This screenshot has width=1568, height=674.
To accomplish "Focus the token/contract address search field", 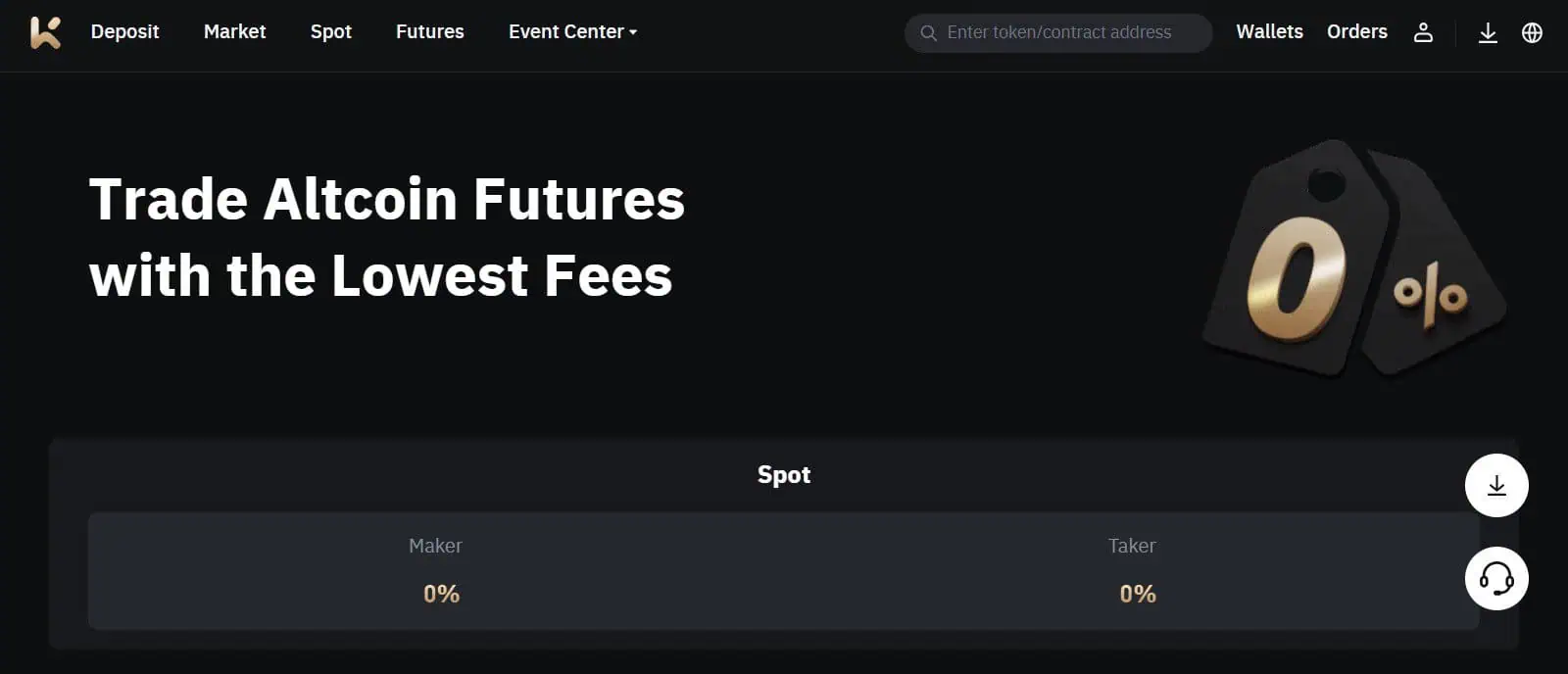I will click(x=1068, y=33).
